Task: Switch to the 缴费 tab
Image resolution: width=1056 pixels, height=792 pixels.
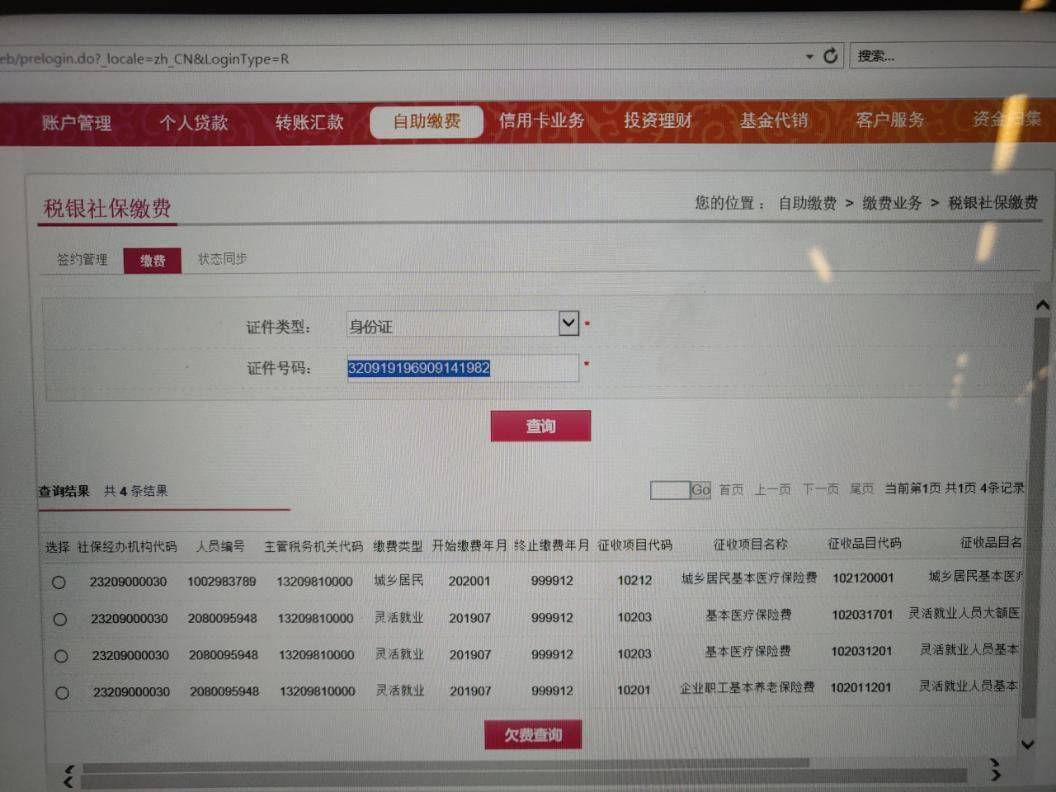Action: click(153, 261)
